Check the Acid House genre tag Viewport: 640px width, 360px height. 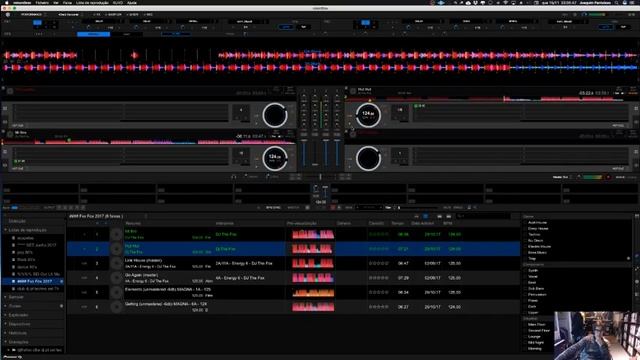coord(525,222)
